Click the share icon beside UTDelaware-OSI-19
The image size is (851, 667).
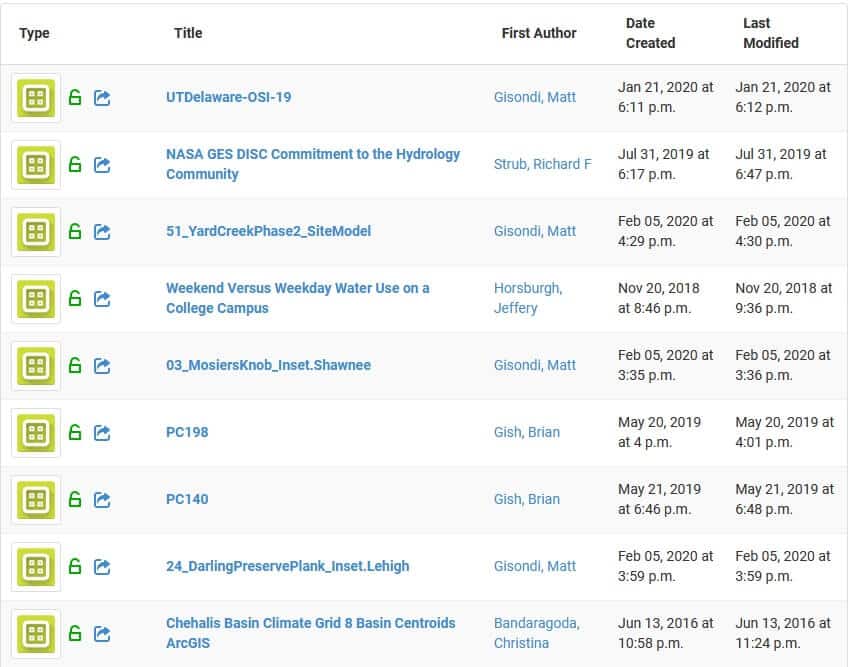(x=102, y=98)
